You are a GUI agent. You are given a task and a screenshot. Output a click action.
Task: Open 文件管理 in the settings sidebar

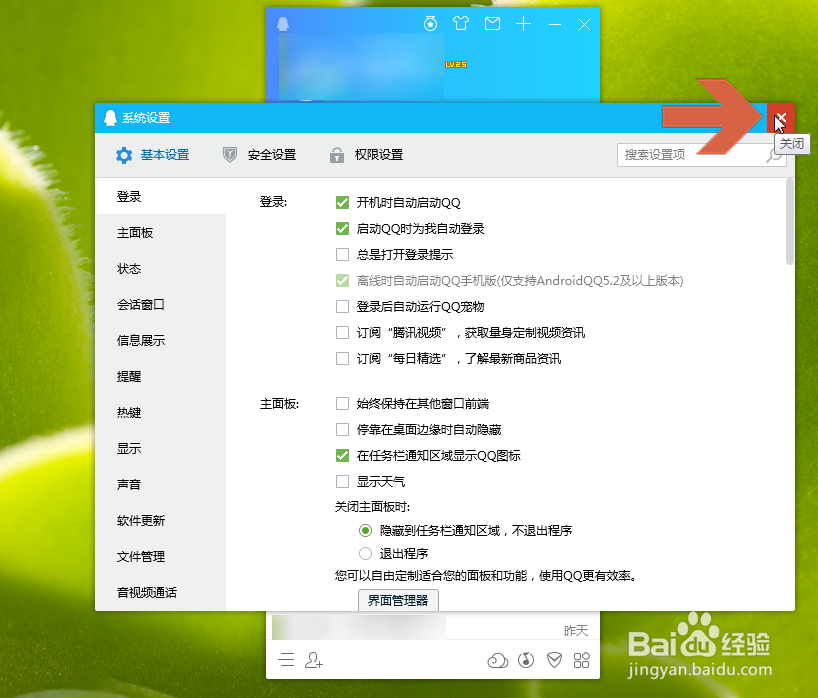coord(161,557)
